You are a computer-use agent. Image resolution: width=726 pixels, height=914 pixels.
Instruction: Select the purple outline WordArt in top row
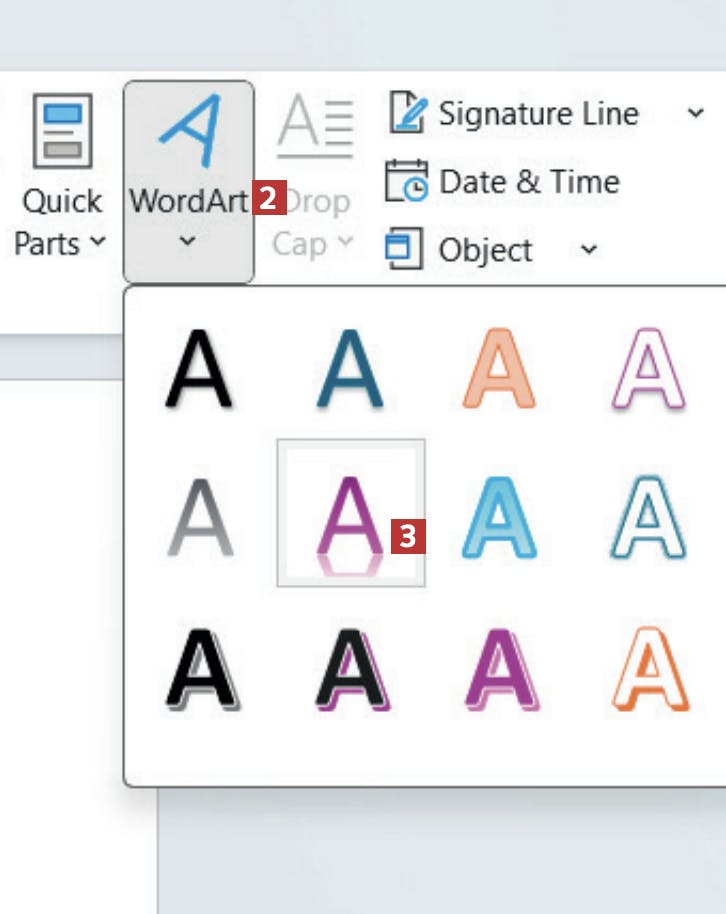coord(649,372)
